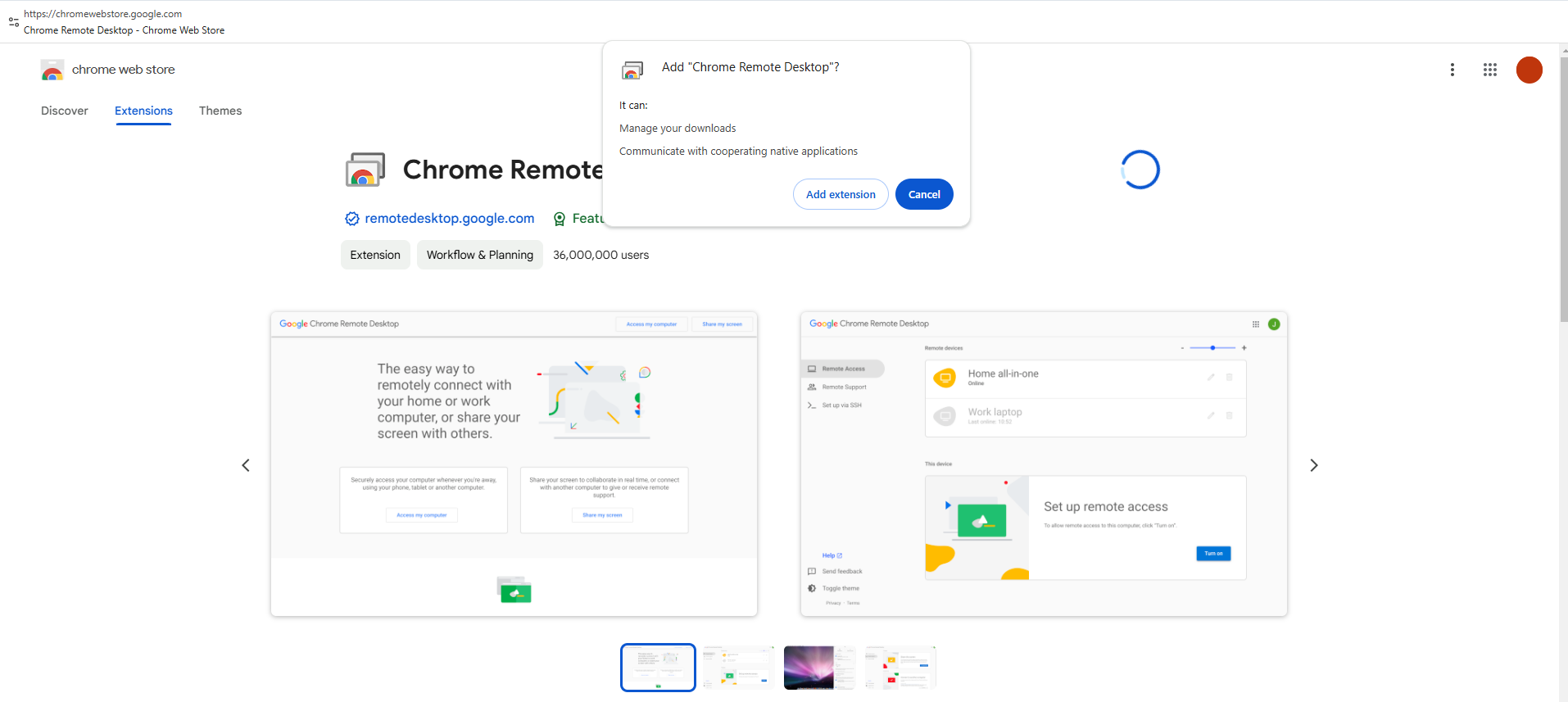
Task: Go to next screenshot with right arrow
Action: pos(1314,465)
